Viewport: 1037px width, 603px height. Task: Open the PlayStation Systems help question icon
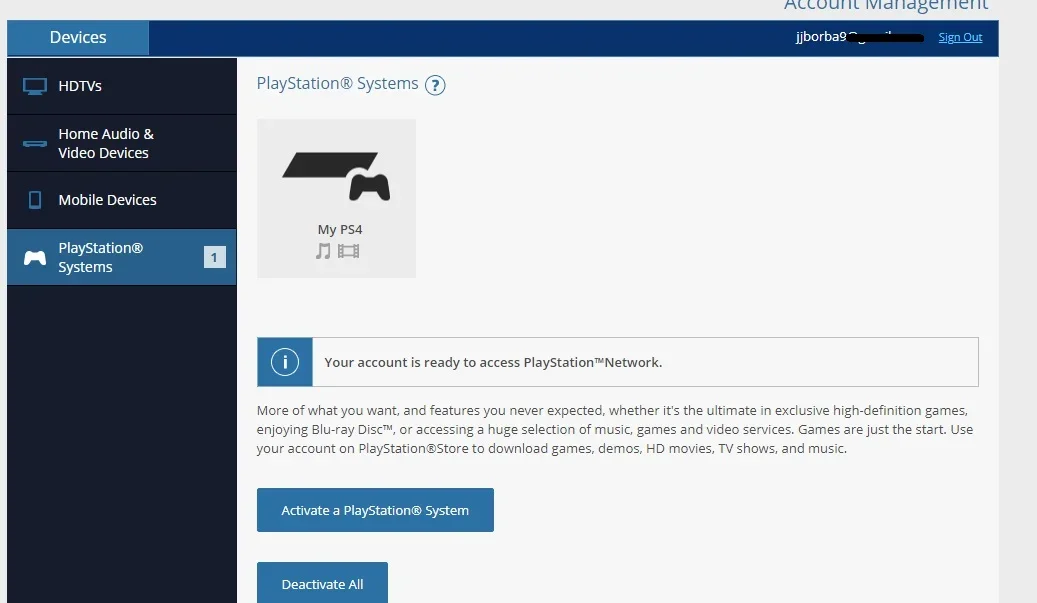(x=435, y=85)
